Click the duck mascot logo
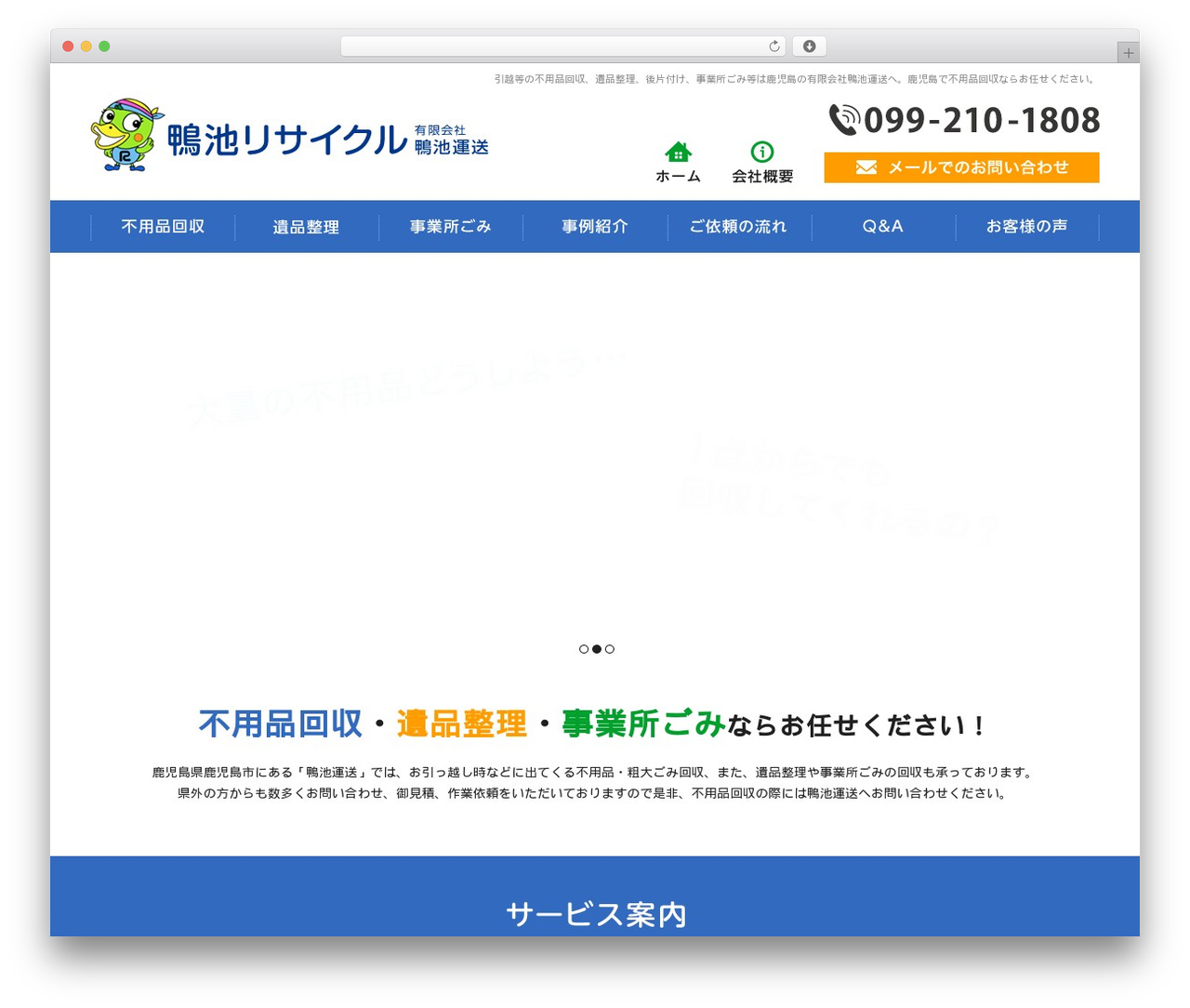This screenshot has width=1190, height=1008. coord(126,136)
